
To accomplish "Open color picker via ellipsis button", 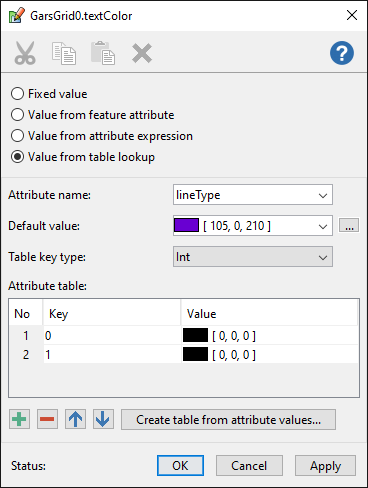I will 349,225.
